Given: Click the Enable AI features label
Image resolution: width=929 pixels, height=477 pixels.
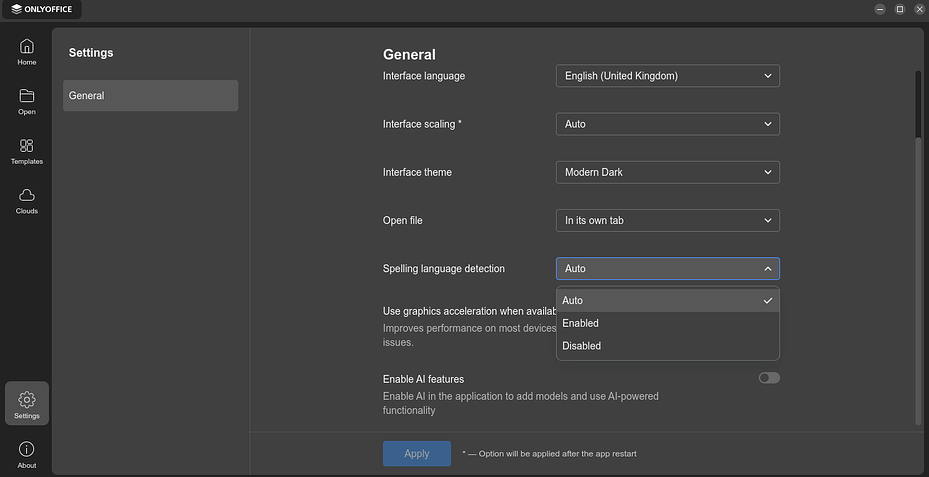Looking at the screenshot, I should [423, 379].
